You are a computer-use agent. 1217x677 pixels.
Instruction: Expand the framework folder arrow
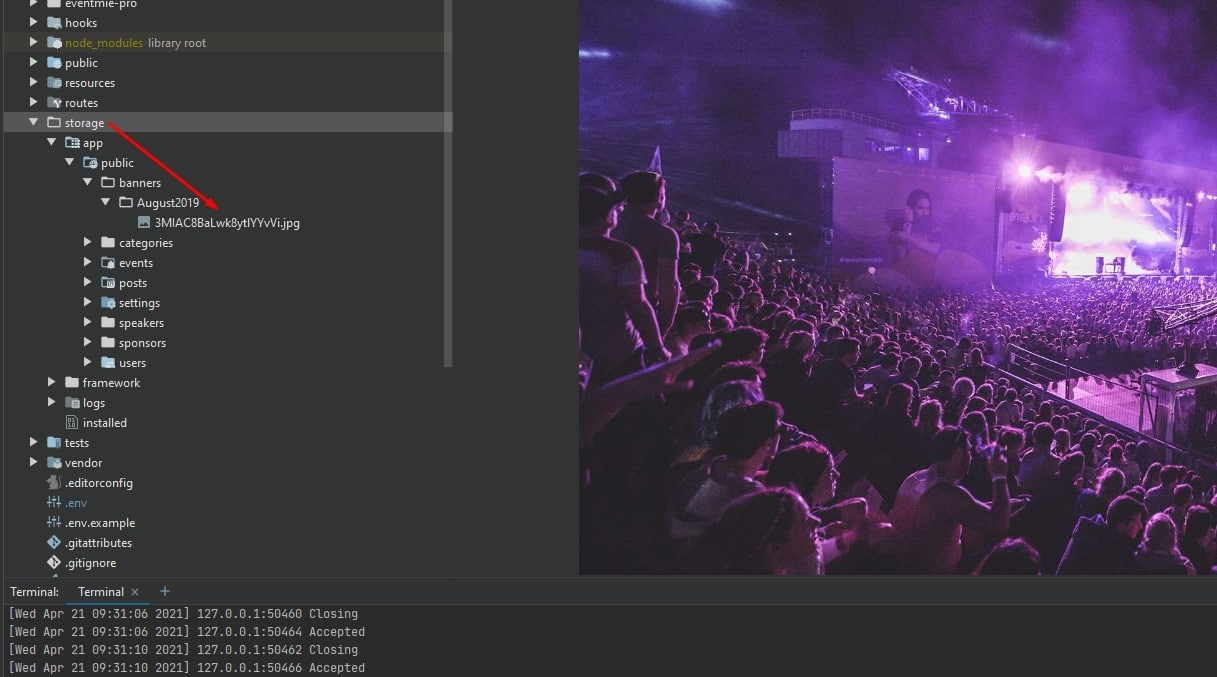(x=52, y=383)
